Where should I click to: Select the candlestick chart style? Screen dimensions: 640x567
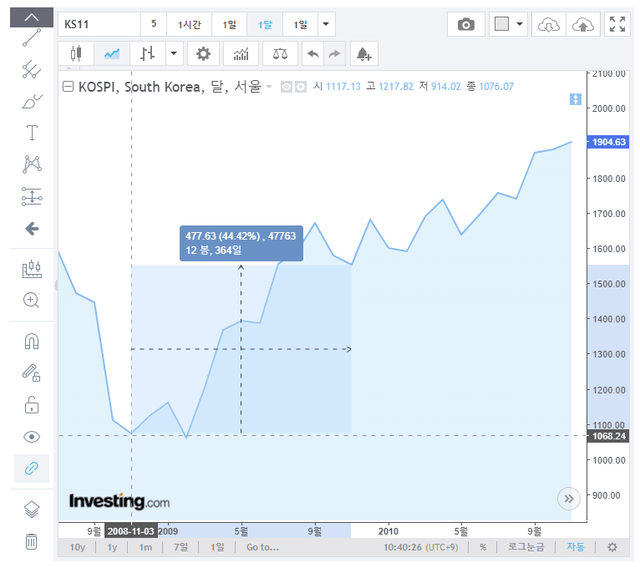click(x=76, y=54)
